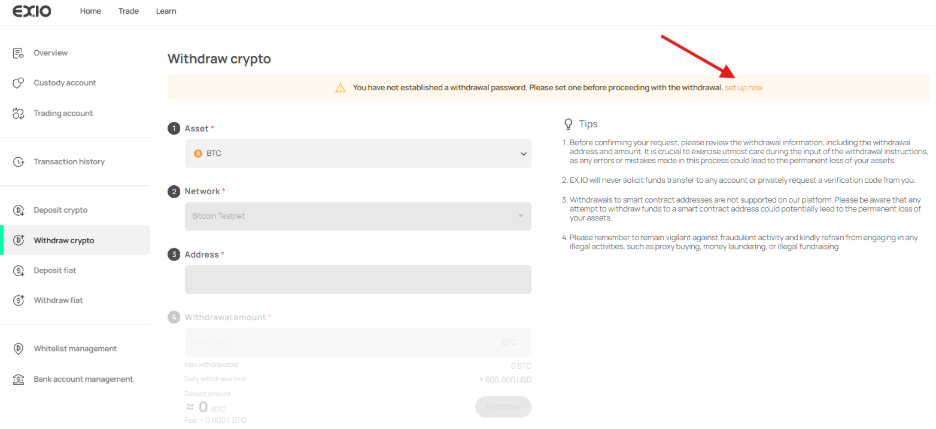Click the Custody account icon
This screenshot has width=936, height=429.
click(18, 83)
